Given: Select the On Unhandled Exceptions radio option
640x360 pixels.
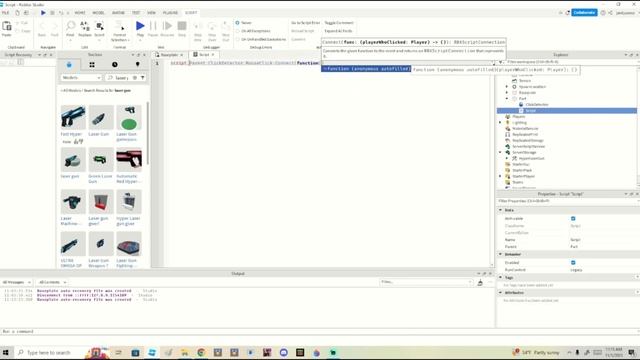Looking at the screenshot, I should pos(238,39).
